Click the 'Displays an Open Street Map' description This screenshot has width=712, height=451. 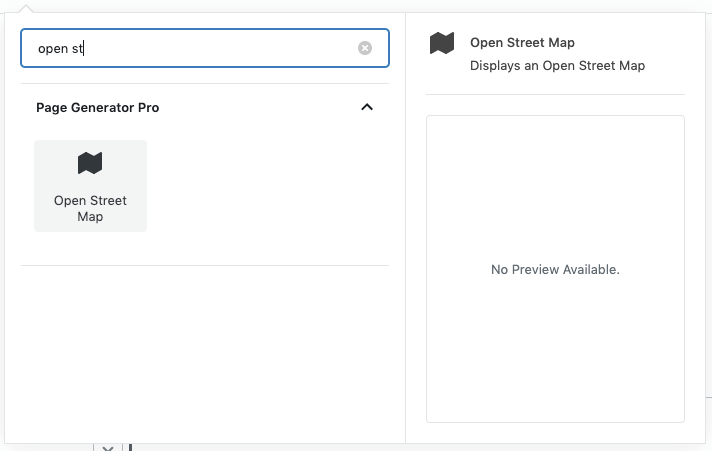click(557, 66)
